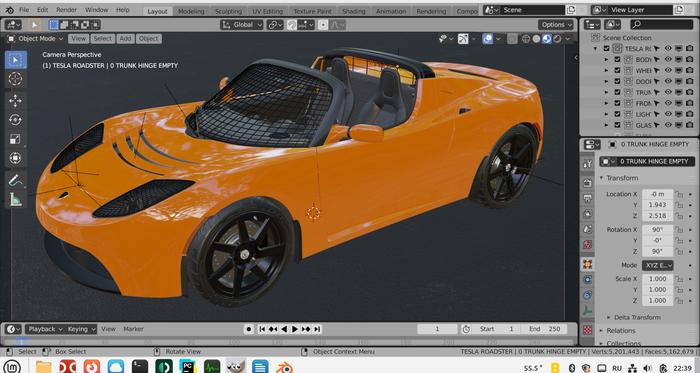Select the Annotate tool
The image size is (700, 373).
(x=15, y=180)
